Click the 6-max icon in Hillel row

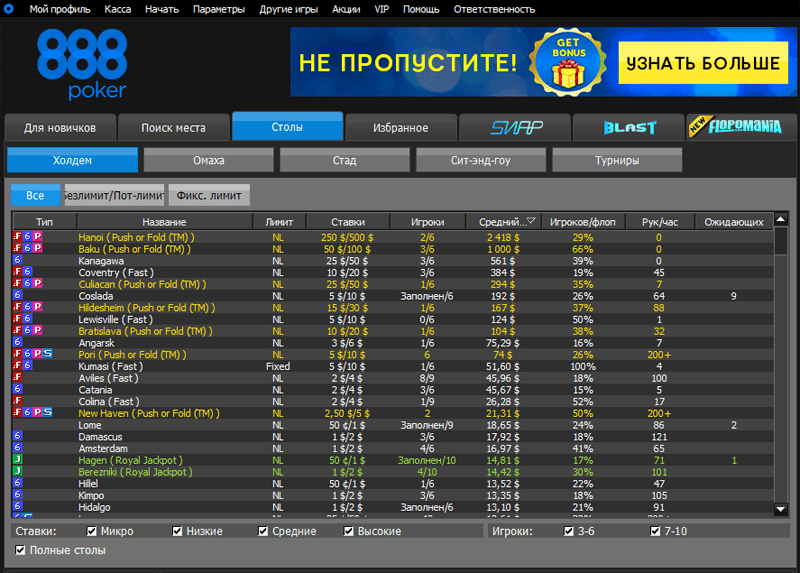[x=17, y=483]
